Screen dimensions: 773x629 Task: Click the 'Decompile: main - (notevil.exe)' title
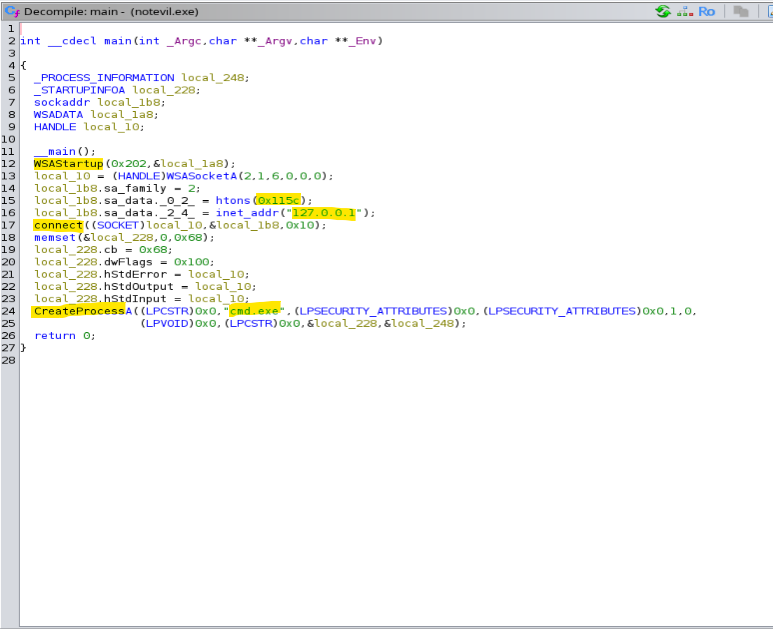(x=111, y=11)
